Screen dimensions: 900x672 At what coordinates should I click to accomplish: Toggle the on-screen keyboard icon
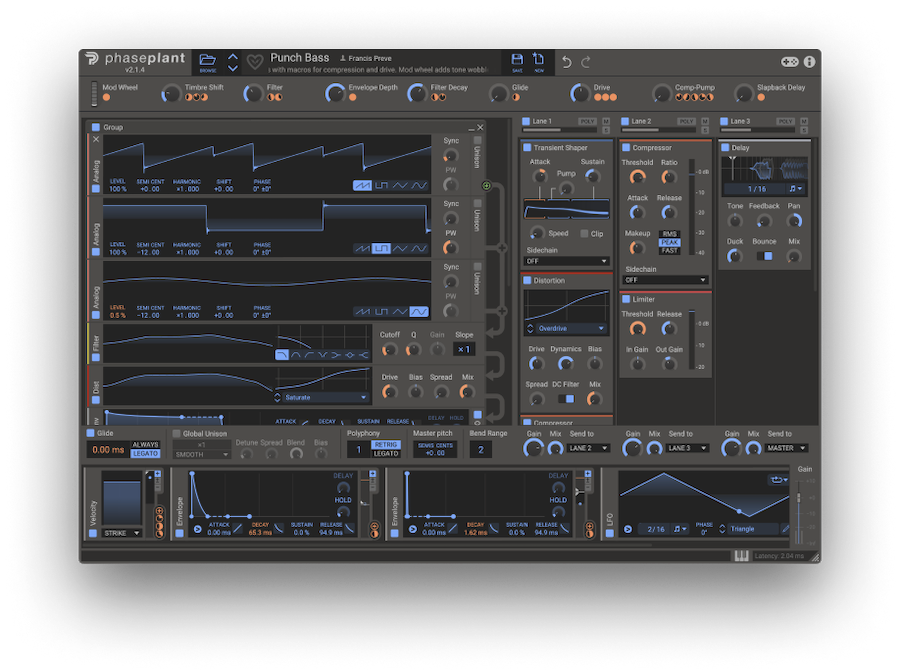[741, 556]
